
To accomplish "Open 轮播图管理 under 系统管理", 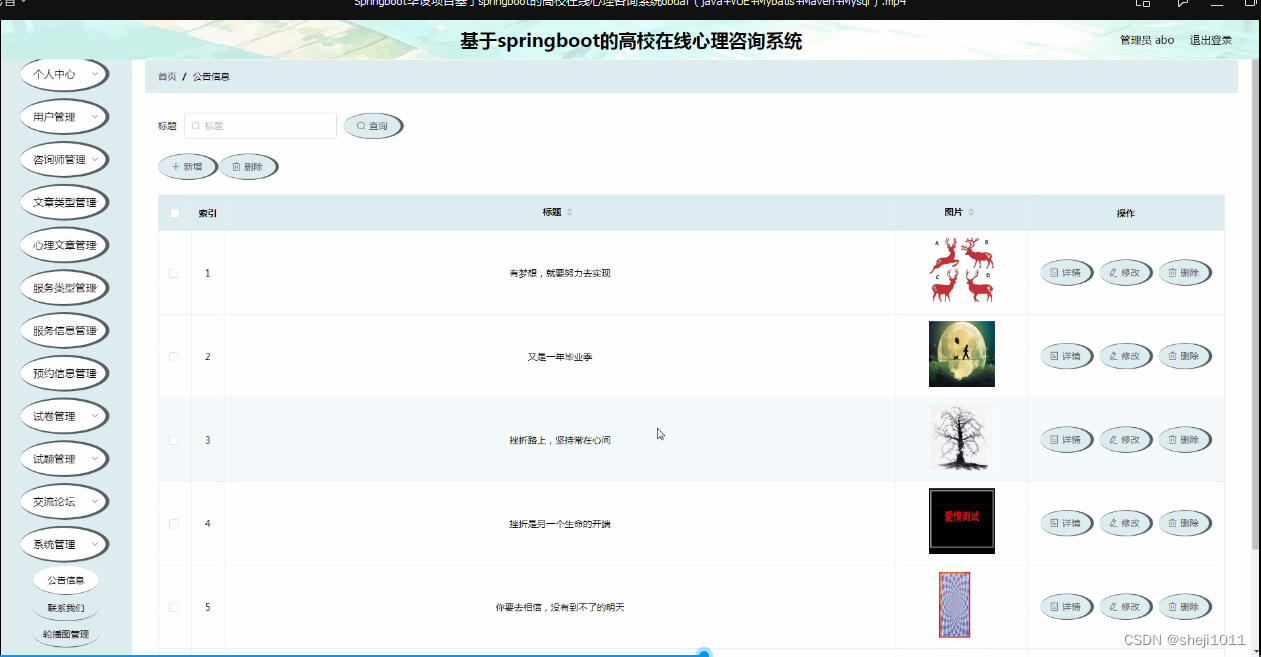I will click(x=66, y=633).
